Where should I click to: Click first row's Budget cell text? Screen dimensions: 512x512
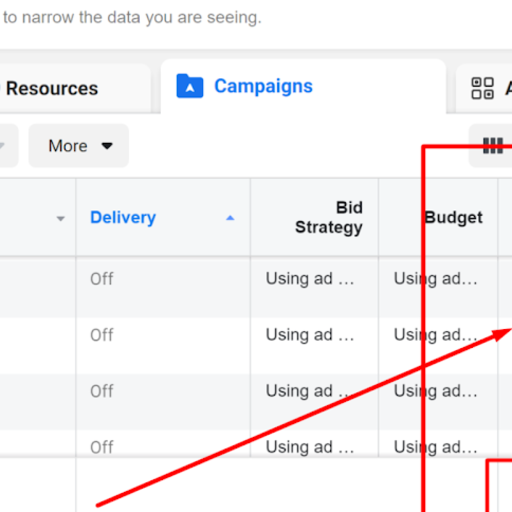coord(435,279)
